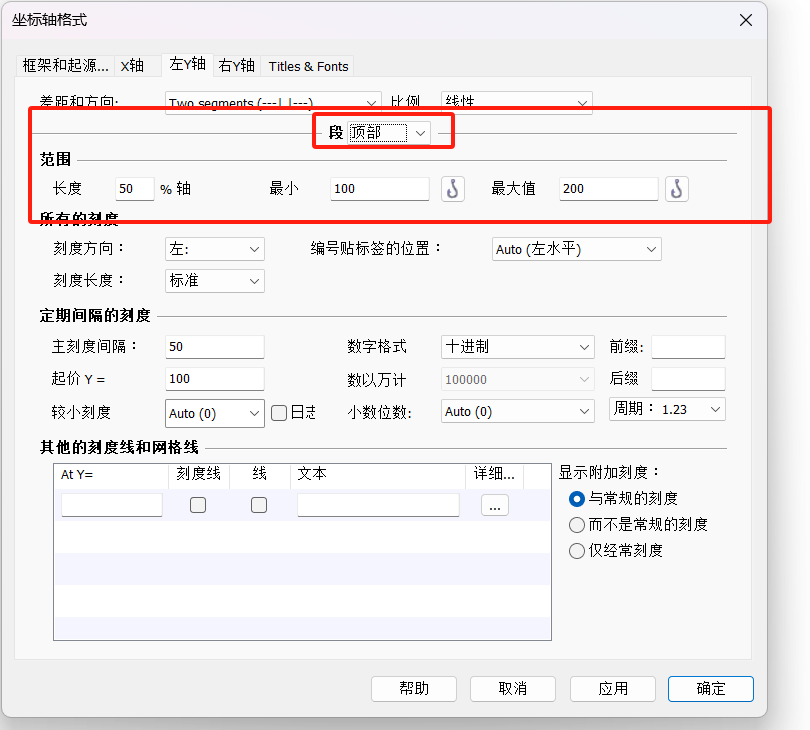The height and width of the screenshot is (730, 810).
Task: Close the 坐标轴格式 dialog window
Action: pyautogui.click(x=744, y=20)
